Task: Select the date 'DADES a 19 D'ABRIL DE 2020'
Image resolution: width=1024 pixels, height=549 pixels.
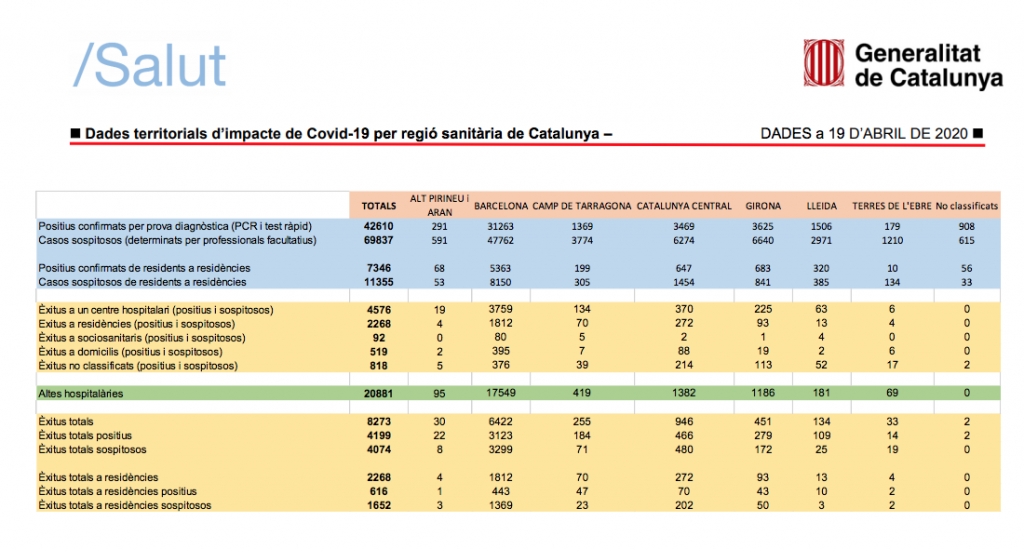Action: click(864, 134)
